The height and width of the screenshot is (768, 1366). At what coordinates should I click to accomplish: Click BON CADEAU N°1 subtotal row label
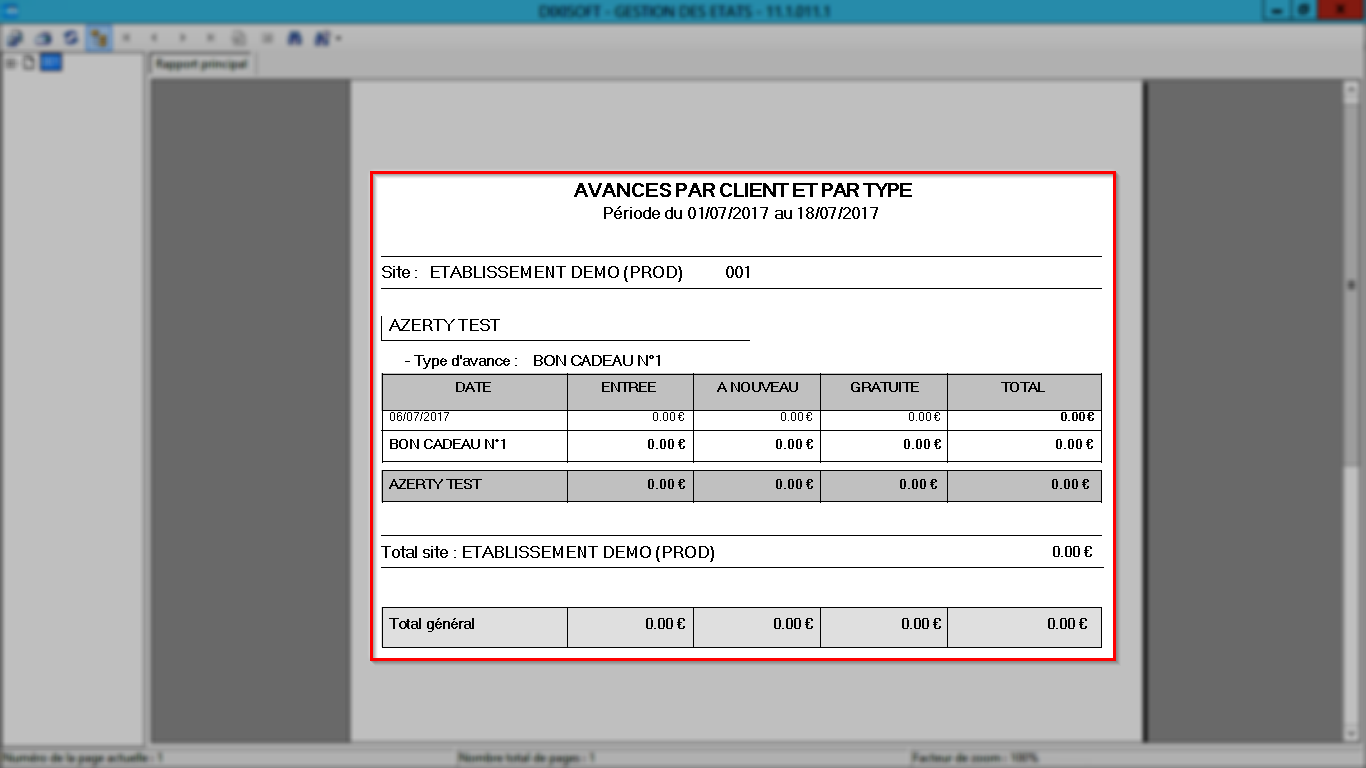coord(448,444)
